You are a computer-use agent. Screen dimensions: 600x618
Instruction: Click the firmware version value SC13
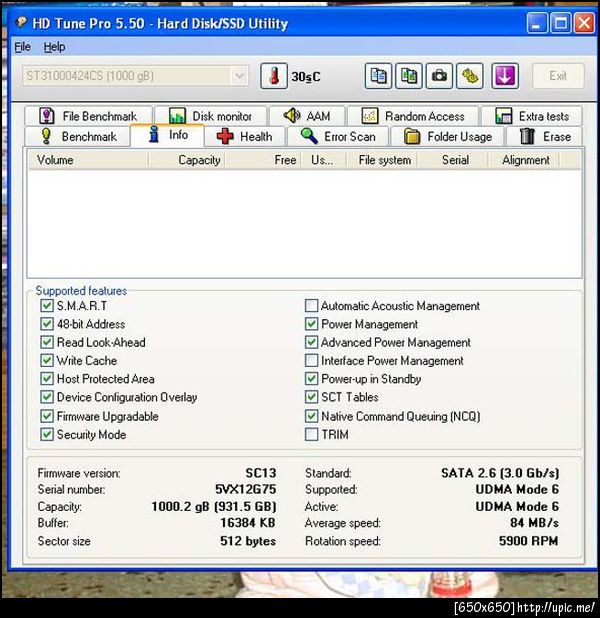click(x=261, y=473)
